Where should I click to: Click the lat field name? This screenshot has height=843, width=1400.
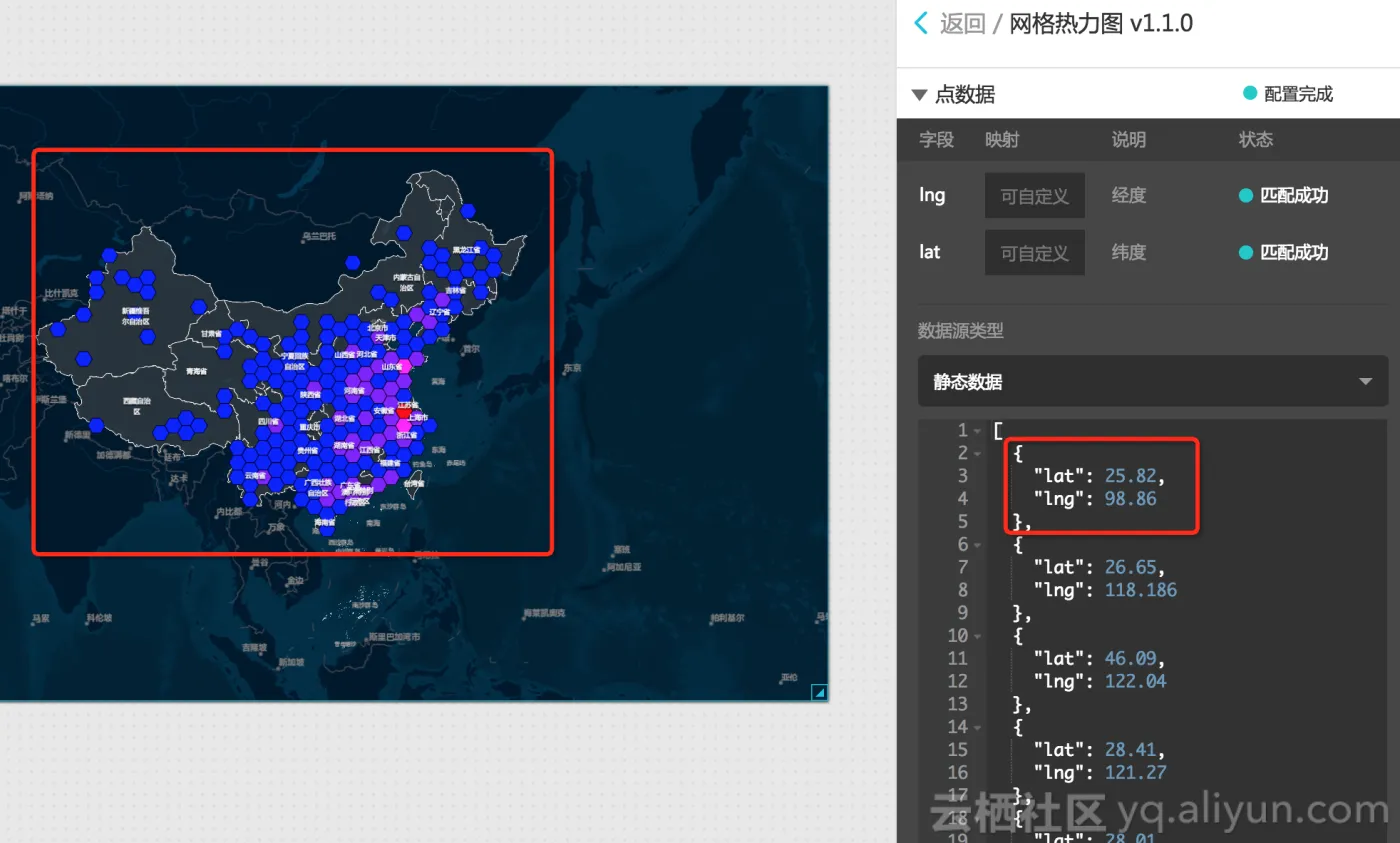point(930,252)
